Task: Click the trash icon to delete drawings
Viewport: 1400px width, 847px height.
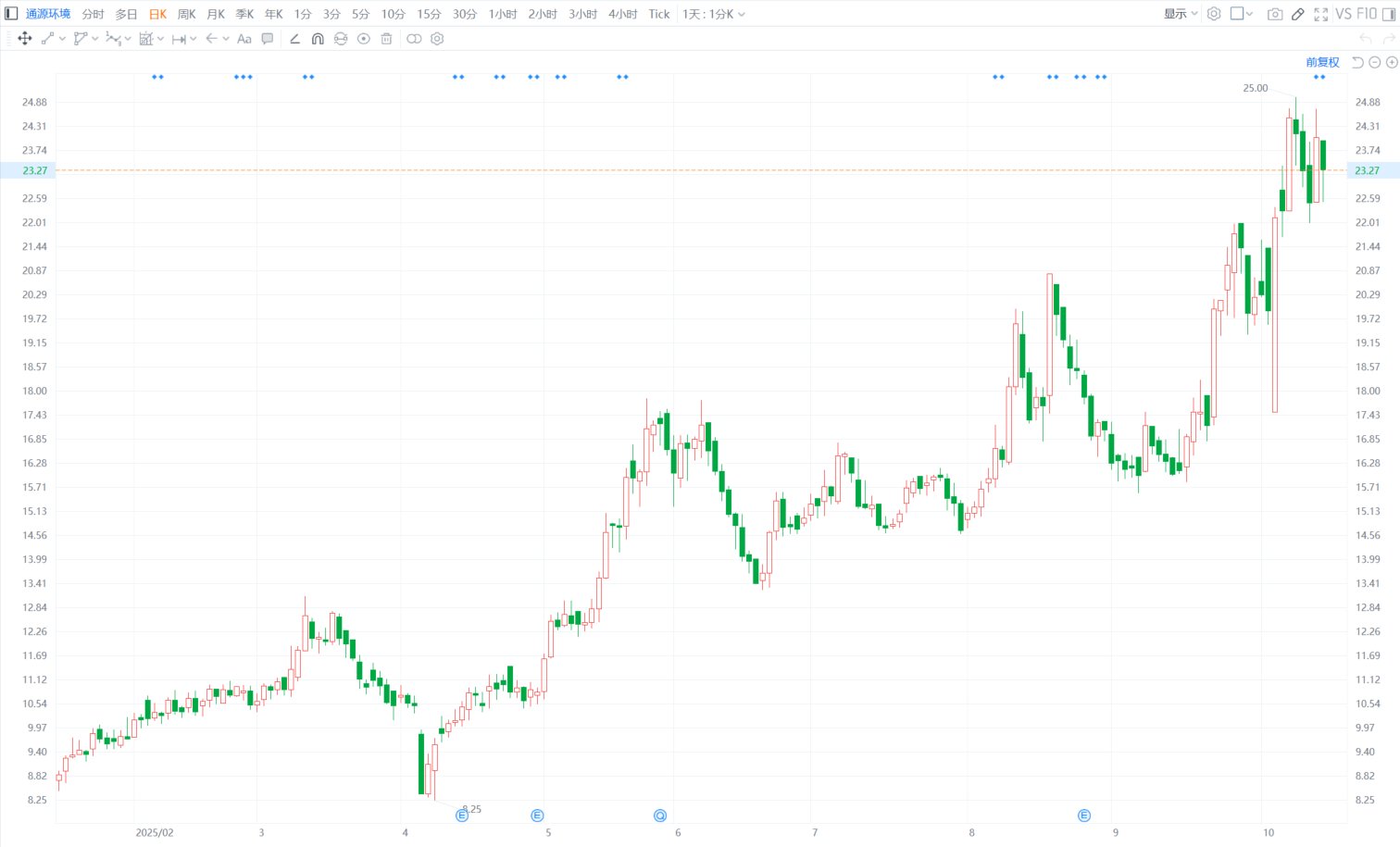Action: (x=387, y=39)
